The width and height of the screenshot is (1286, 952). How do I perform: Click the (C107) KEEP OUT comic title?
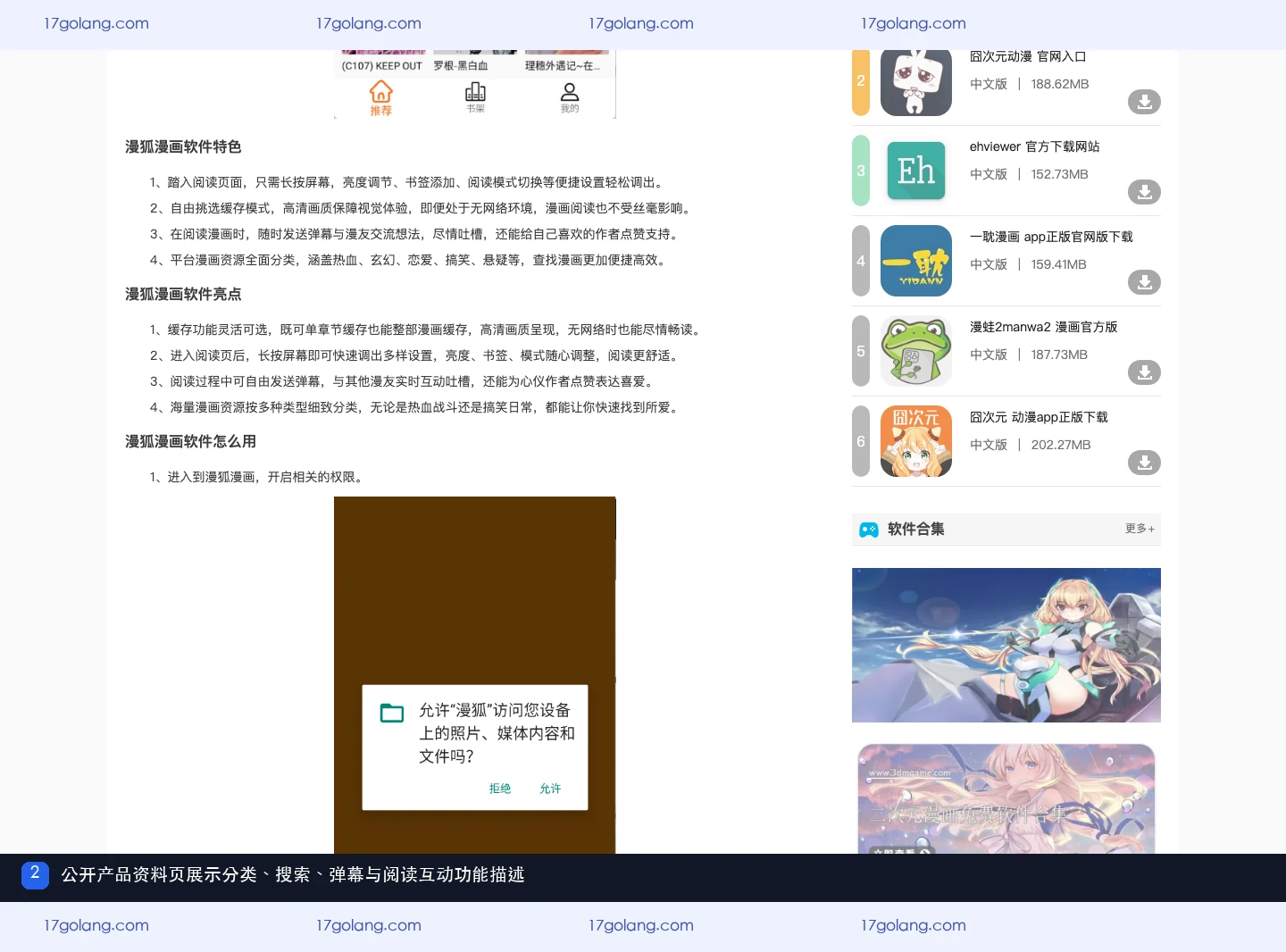pyautogui.click(x=381, y=66)
